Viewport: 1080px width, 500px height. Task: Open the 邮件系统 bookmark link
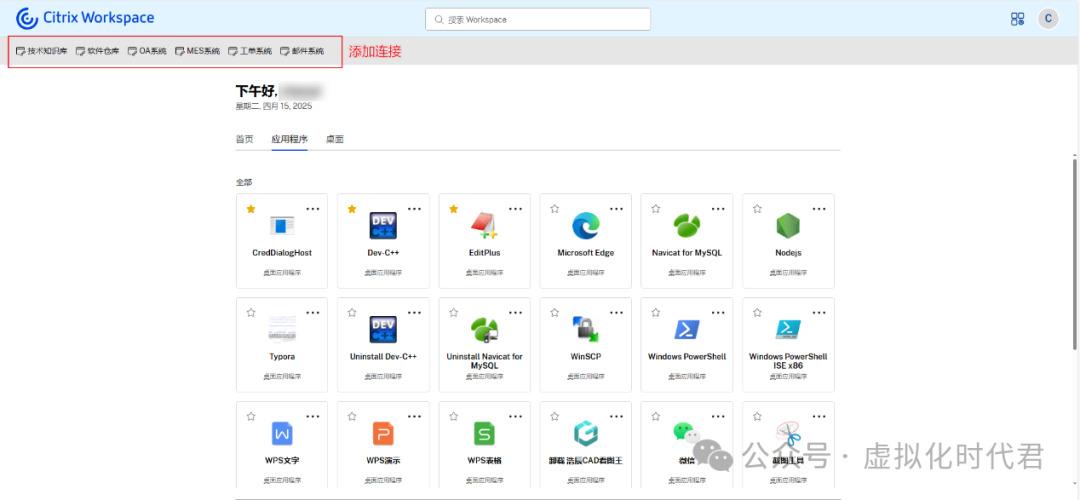302,51
